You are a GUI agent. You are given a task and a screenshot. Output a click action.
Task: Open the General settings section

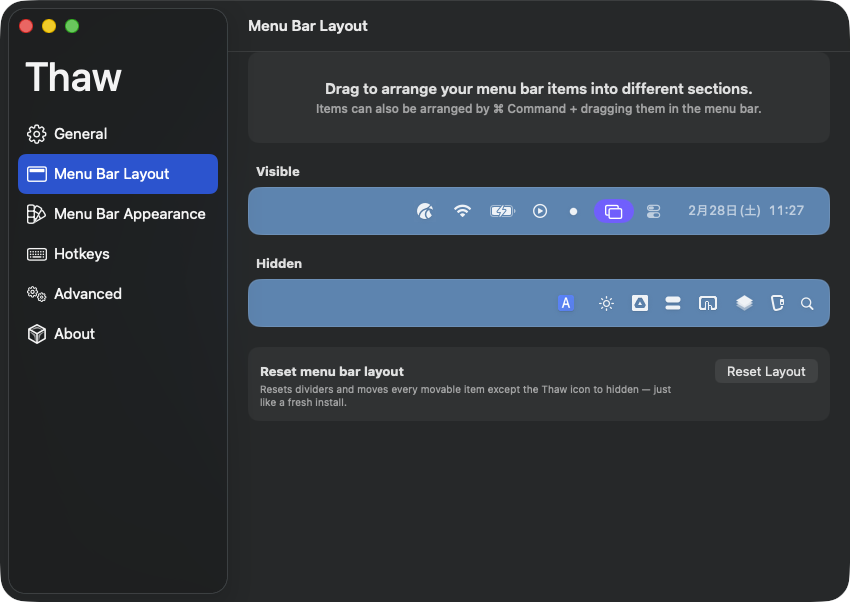(x=80, y=134)
